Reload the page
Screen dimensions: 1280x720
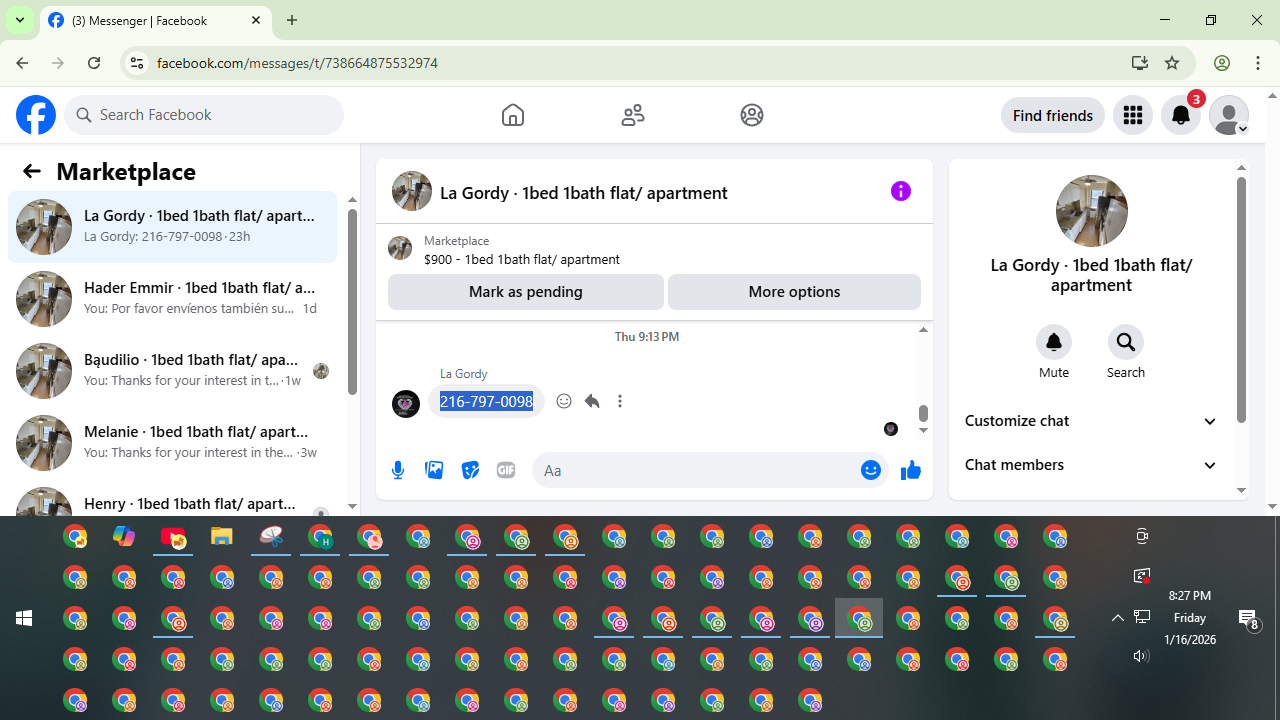point(94,63)
